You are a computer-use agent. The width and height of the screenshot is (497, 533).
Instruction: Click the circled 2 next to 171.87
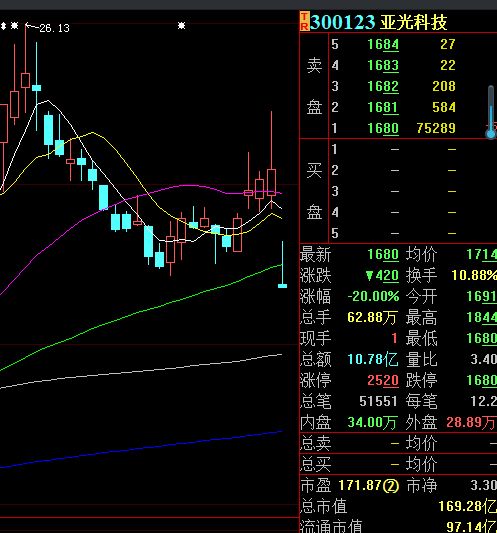[390, 486]
